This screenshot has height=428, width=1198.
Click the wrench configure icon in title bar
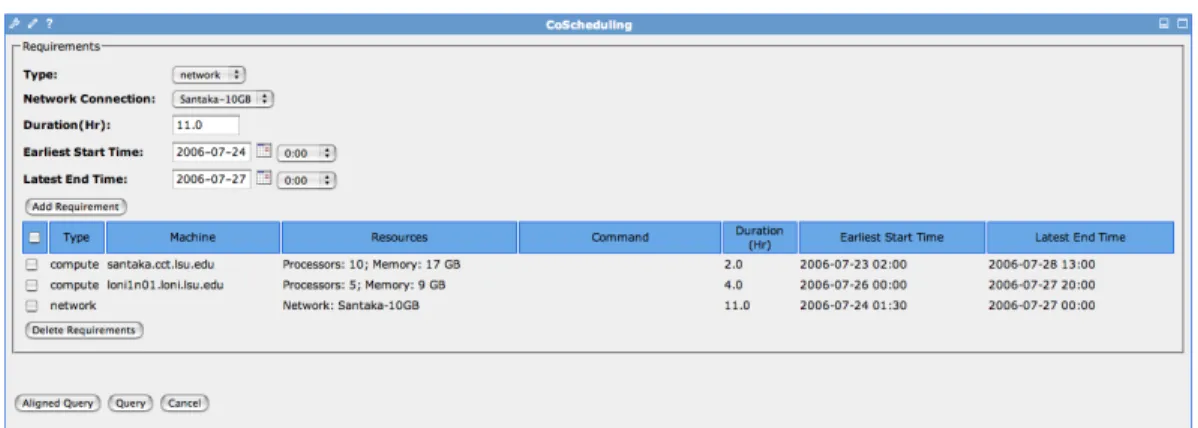click(13, 24)
